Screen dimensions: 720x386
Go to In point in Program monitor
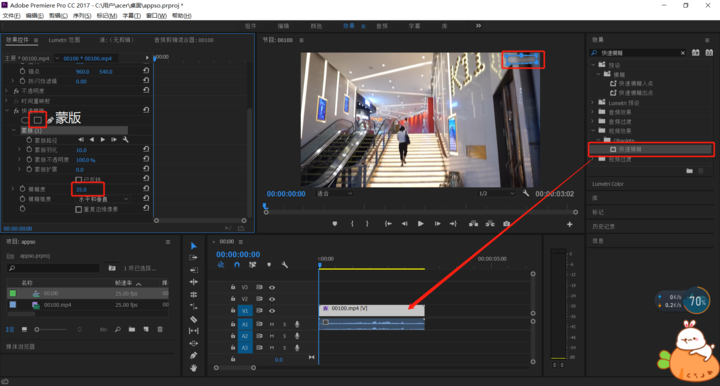tap(388, 224)
